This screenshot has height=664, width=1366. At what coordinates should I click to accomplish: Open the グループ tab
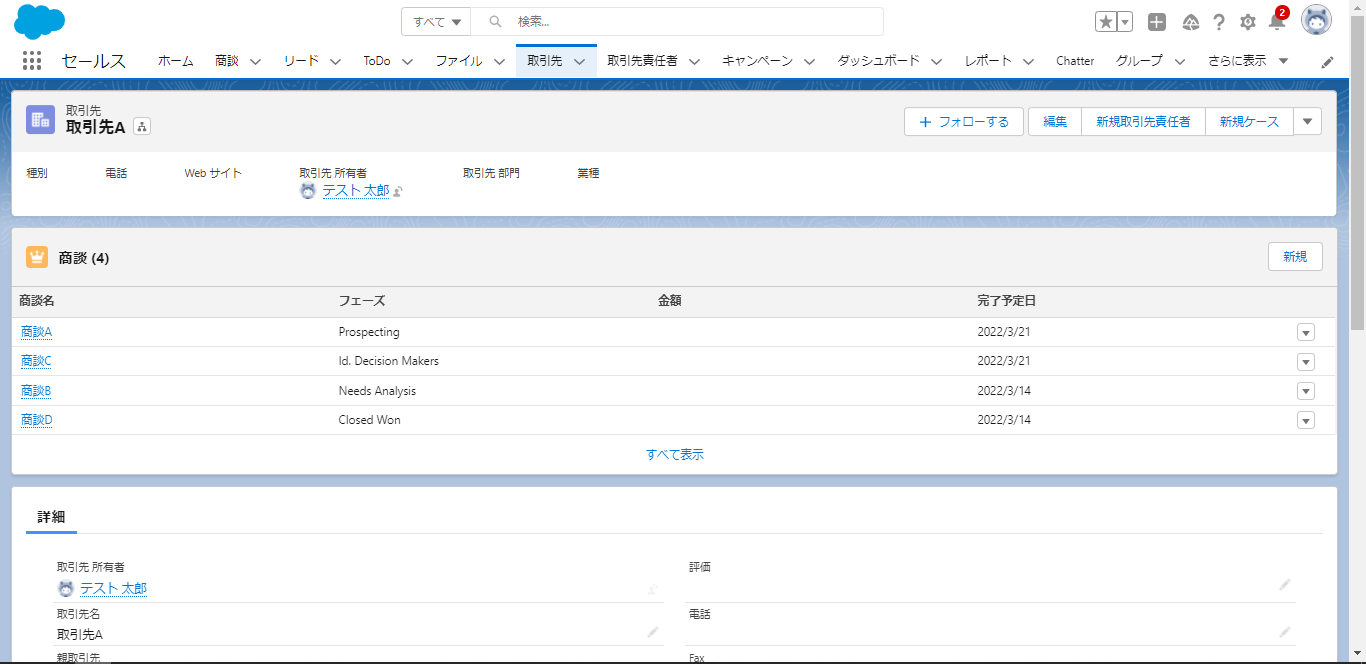(x=1139, y=61)
